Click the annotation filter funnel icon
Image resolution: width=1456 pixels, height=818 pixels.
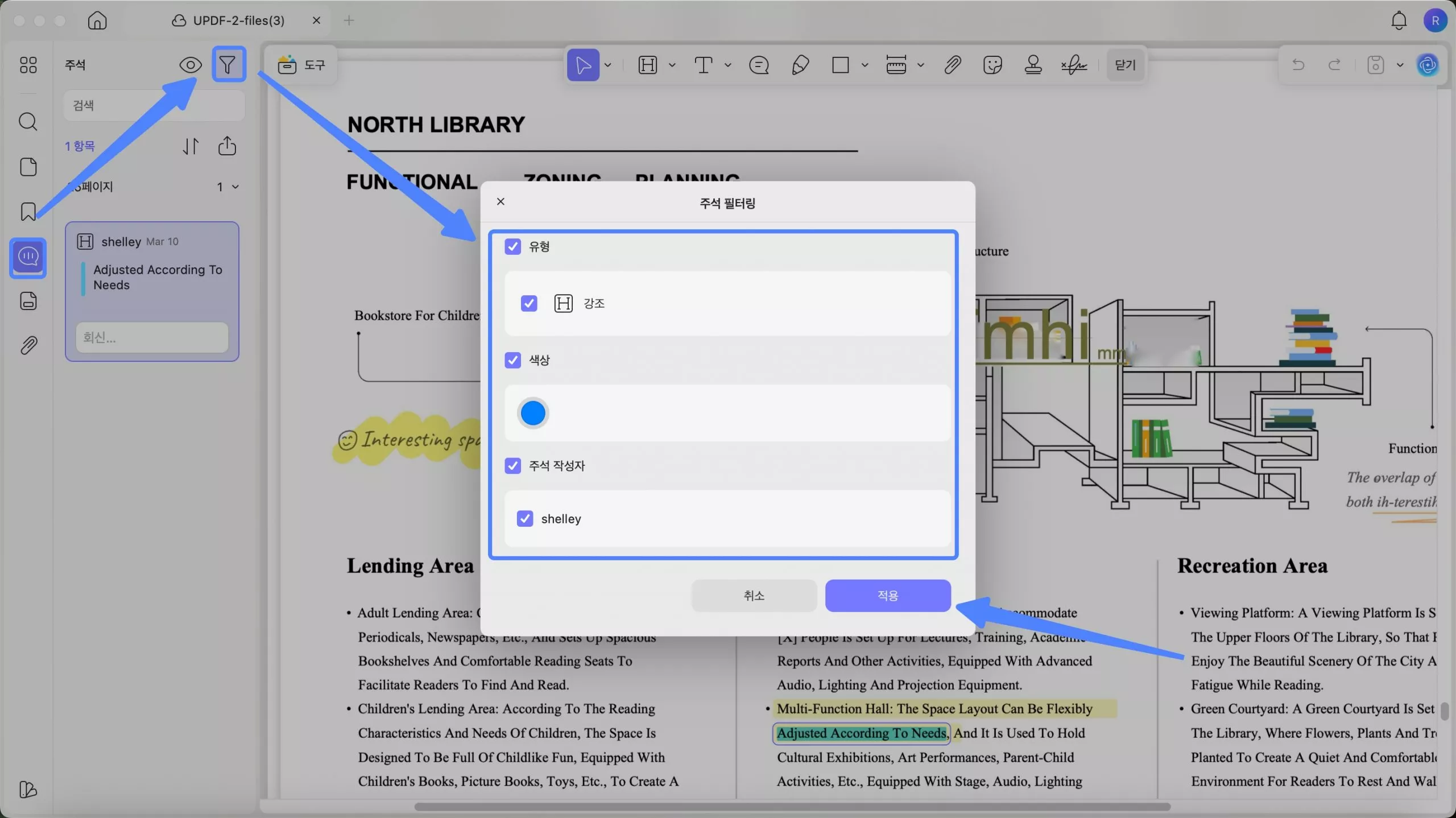tap(227, 65)
